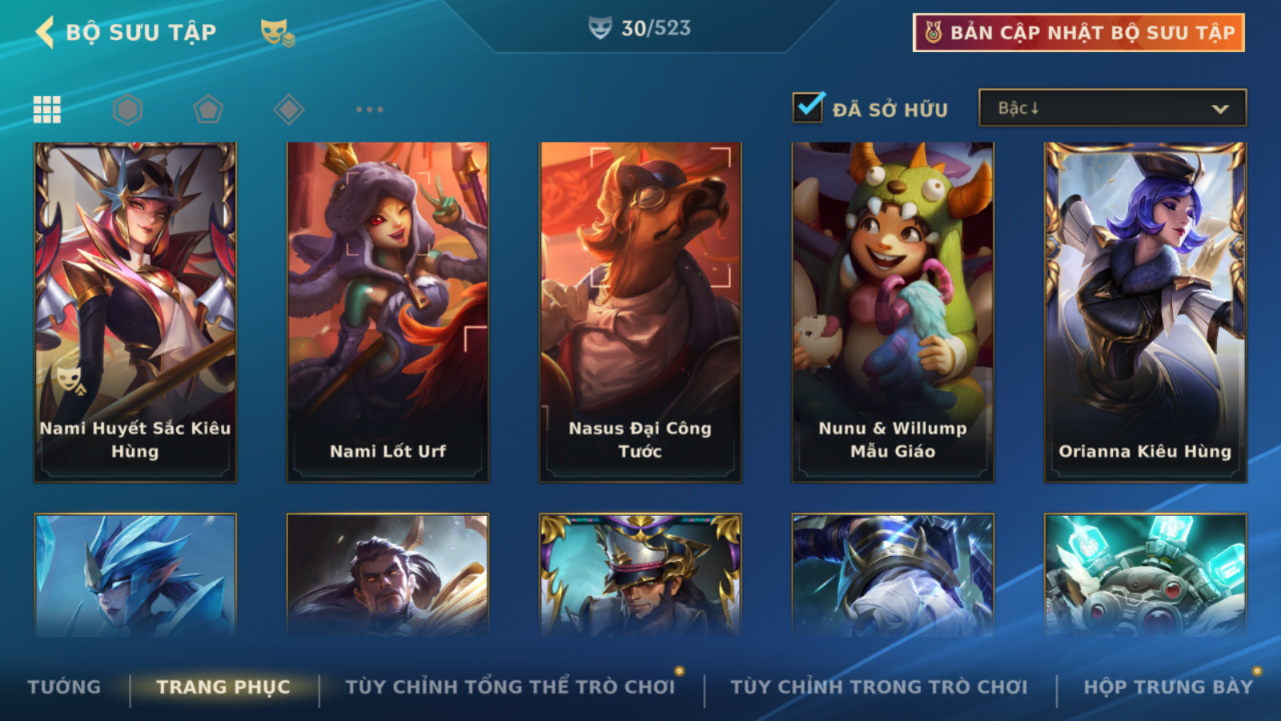
Task: Open Tùy Chỉnh Tổng Thể Trò Chơi tab
Action: [510, 687]
